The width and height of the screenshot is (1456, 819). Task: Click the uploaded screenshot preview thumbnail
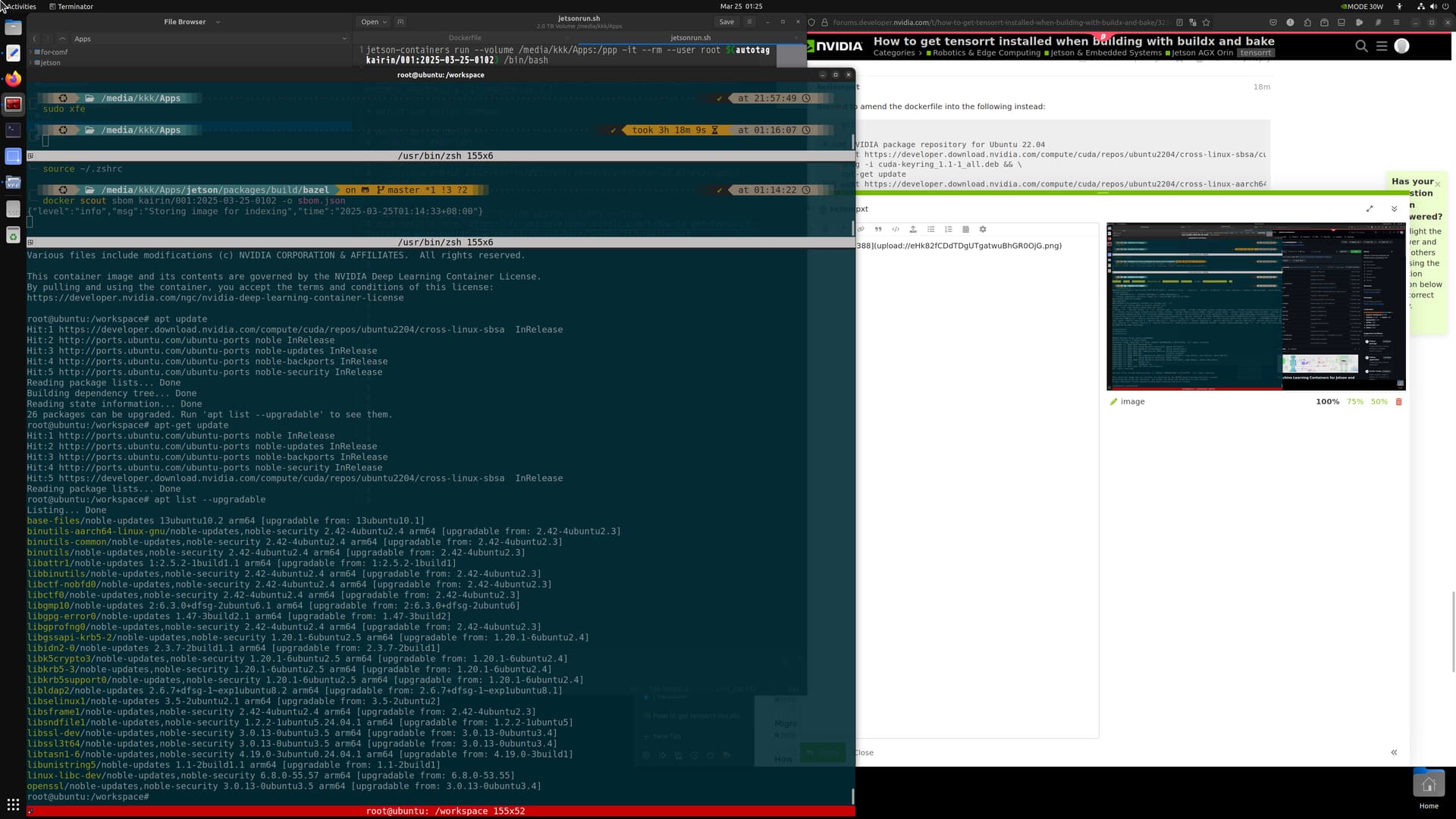tap(1256, 306)
